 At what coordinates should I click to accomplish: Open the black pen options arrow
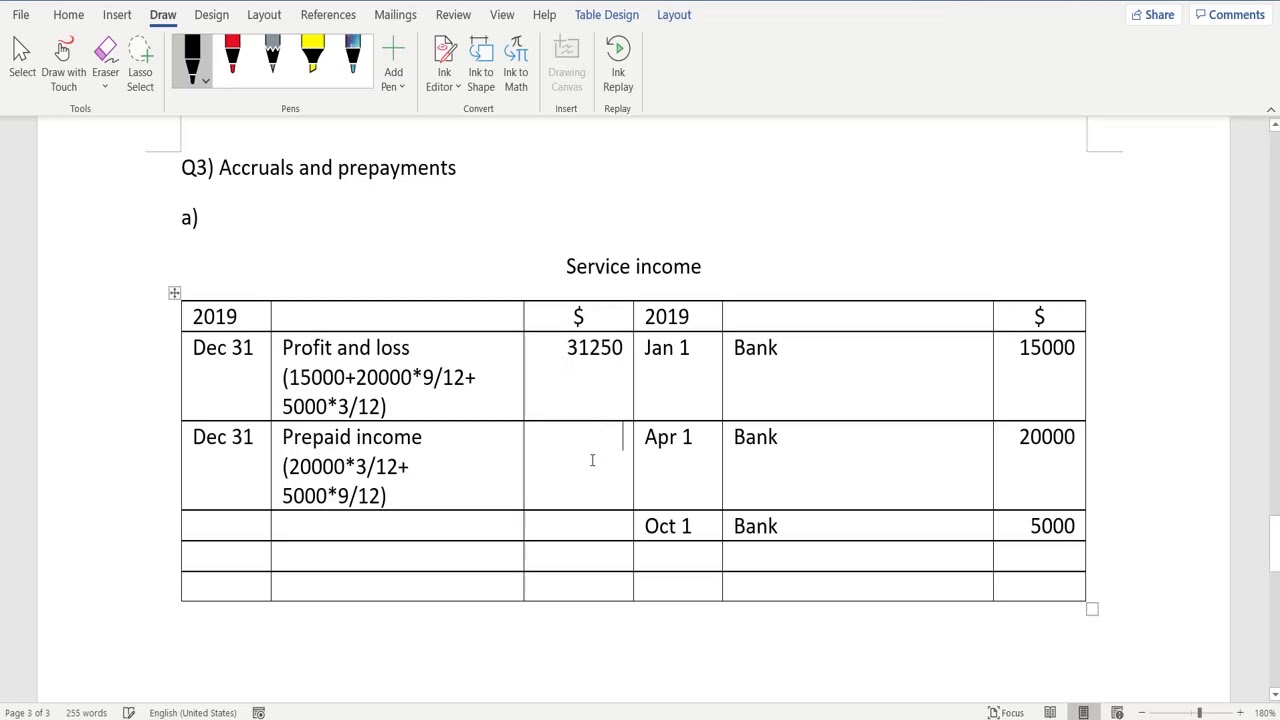pos(205,81)
